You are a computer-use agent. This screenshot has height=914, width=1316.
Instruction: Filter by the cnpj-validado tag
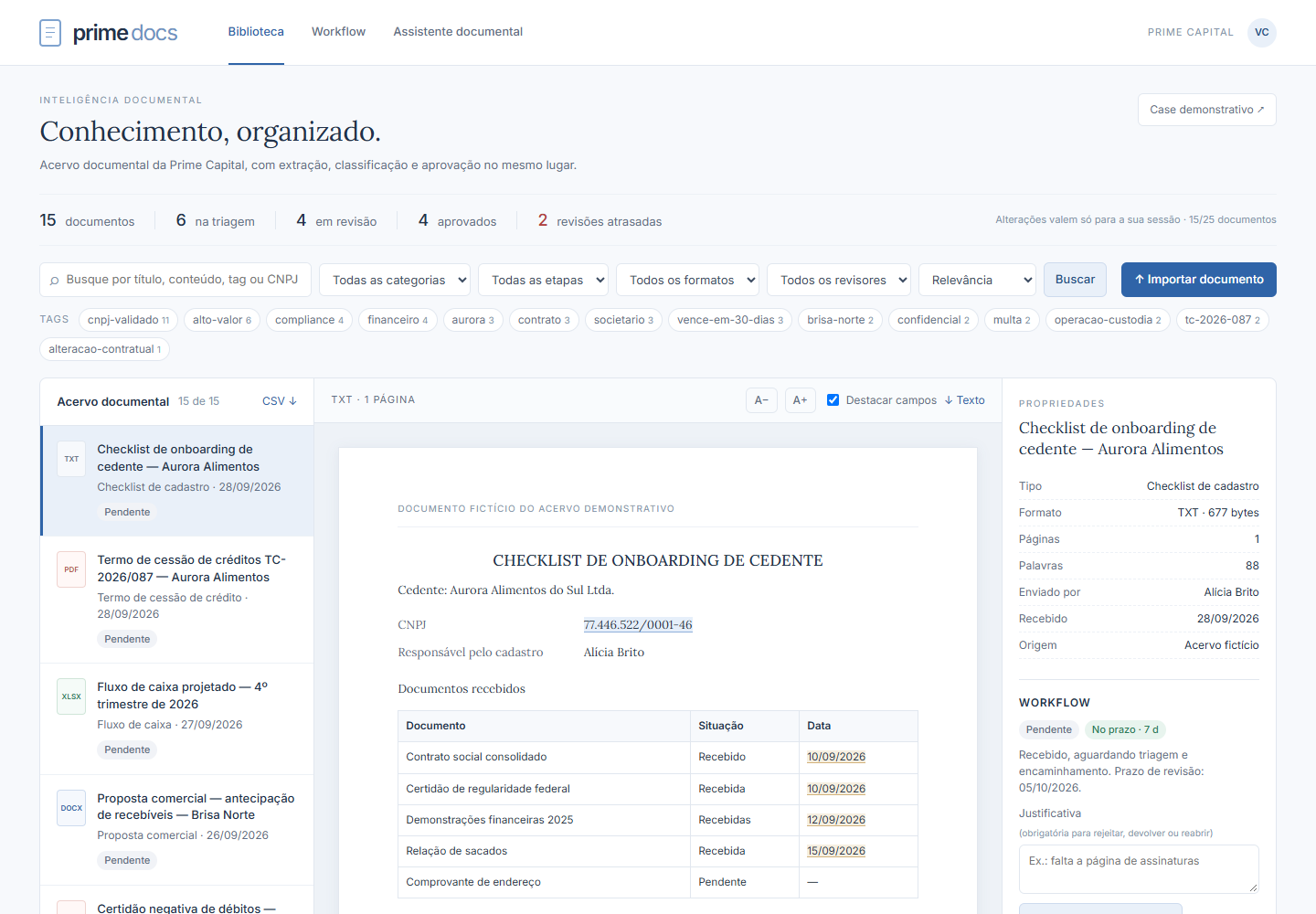[x=129, y=320]
